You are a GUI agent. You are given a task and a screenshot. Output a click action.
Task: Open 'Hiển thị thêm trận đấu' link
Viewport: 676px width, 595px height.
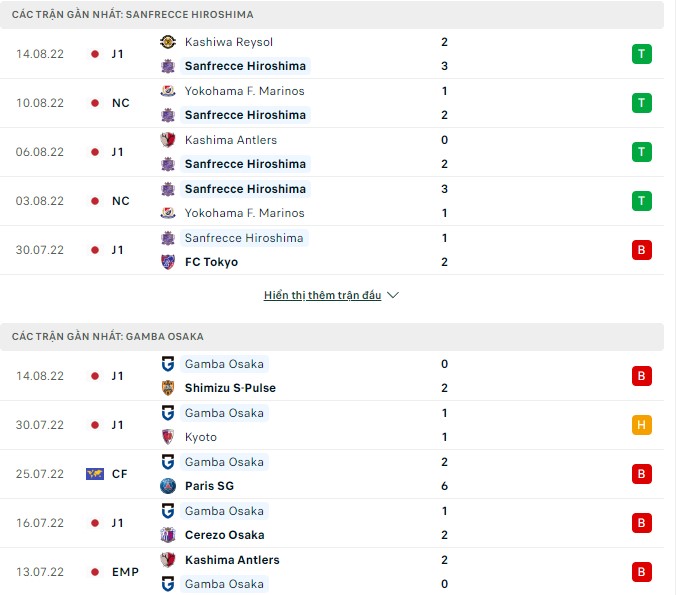pos(322,296)
